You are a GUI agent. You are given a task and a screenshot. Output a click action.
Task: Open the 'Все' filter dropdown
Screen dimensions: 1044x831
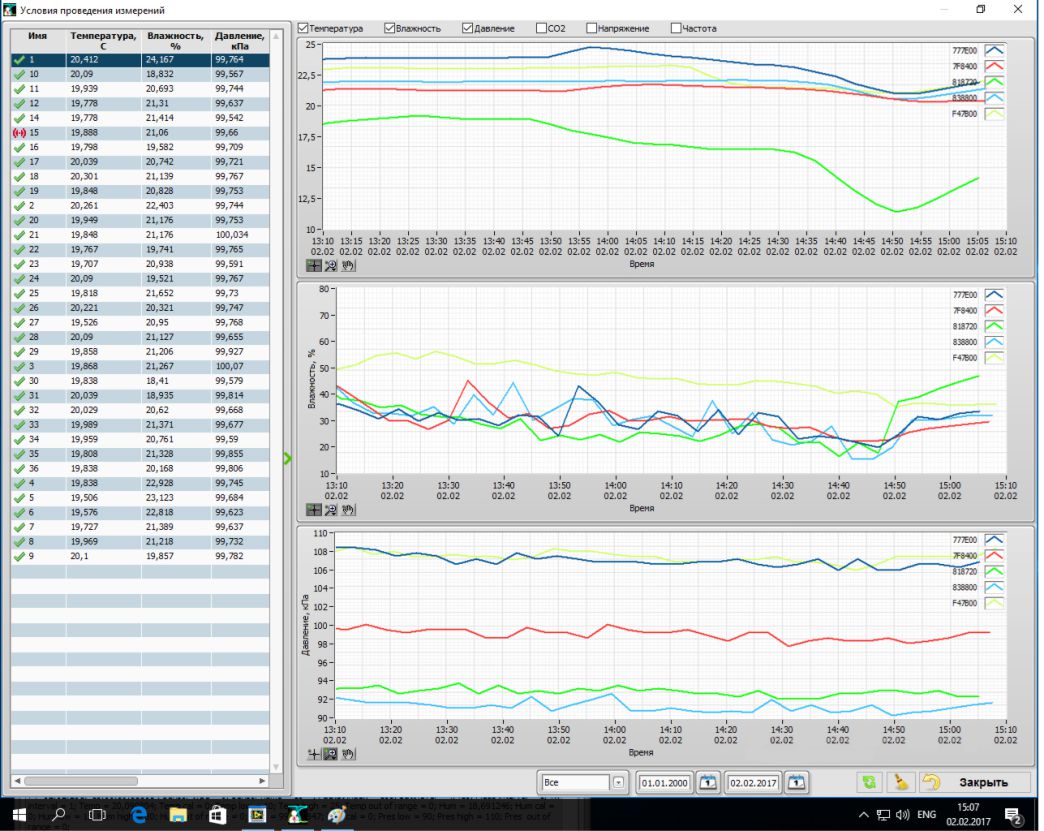click(x=618, y=782)
